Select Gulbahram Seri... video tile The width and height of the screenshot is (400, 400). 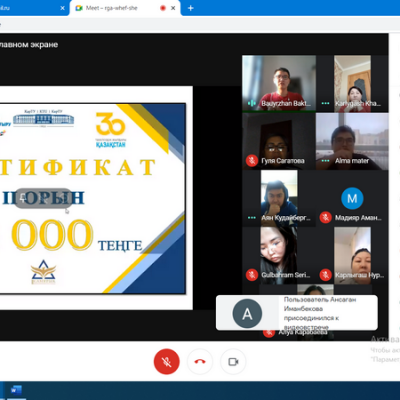[x=279, y=256]
